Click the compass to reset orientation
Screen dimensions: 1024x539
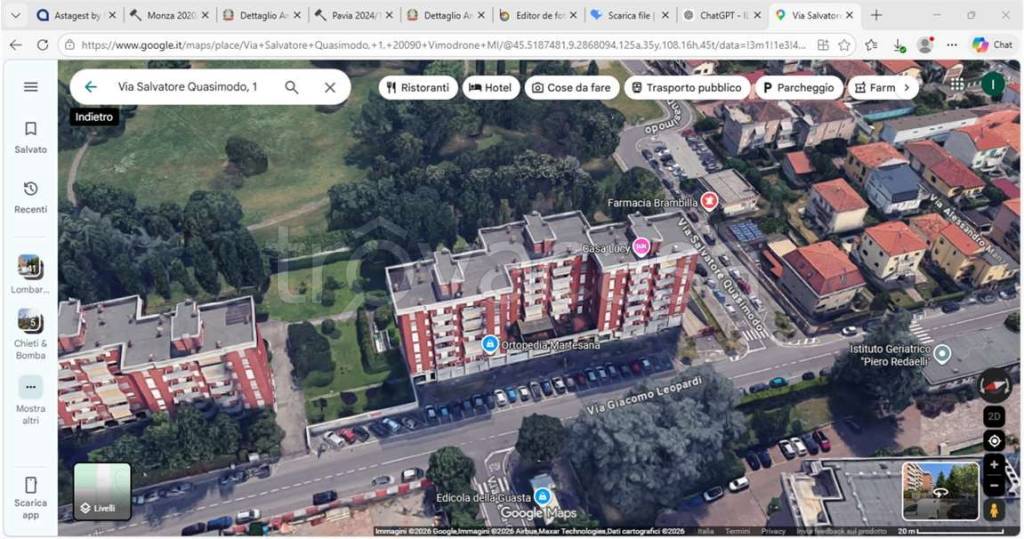tap(994, 384)
